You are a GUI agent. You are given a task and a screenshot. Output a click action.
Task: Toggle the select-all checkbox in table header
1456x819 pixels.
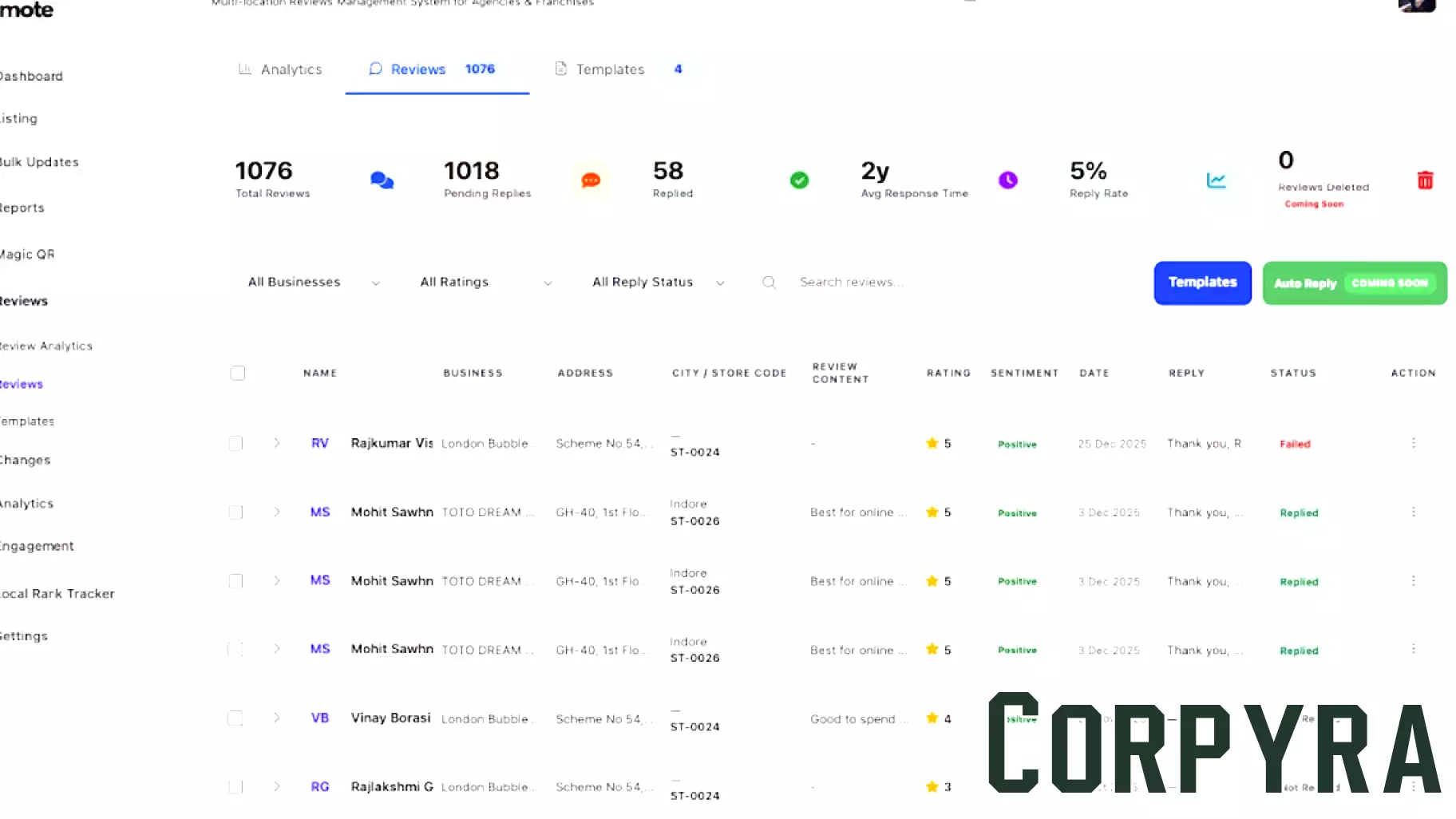click(x=238, y=374)
